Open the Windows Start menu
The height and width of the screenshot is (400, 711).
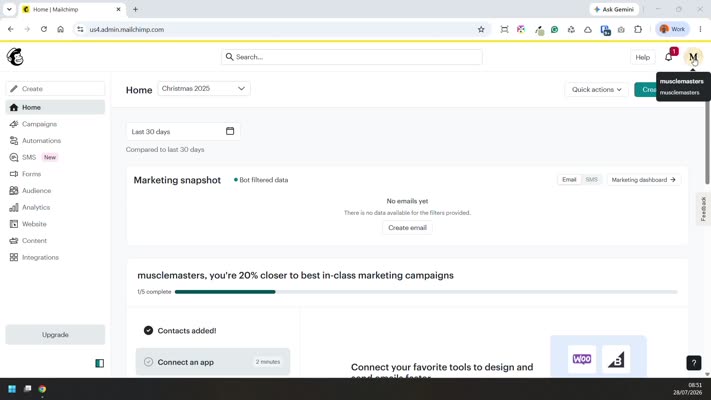coord(12,389)
